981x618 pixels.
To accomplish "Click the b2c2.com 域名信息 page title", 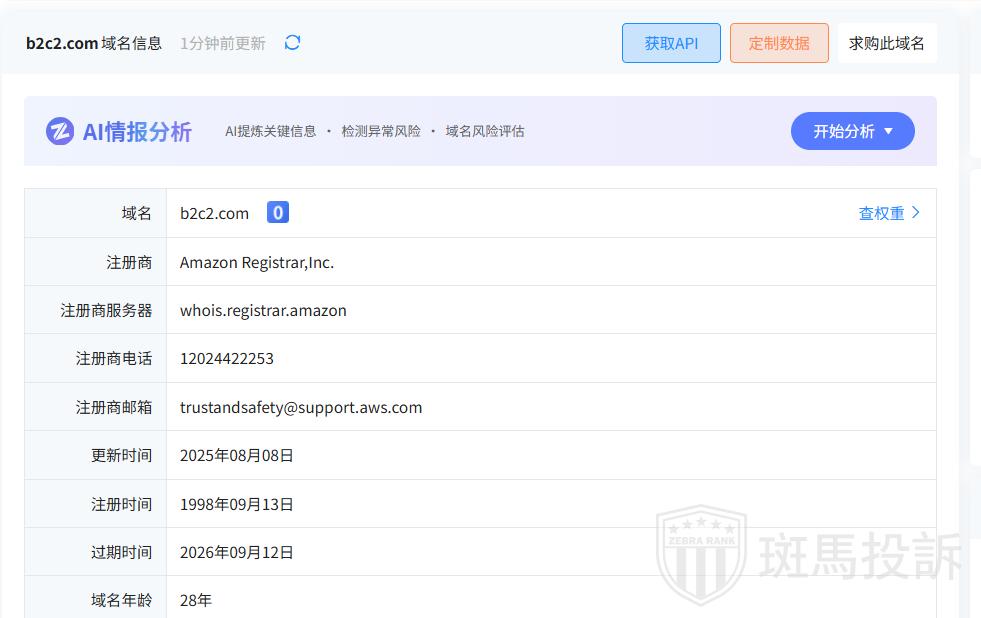I will click(94, 43).
